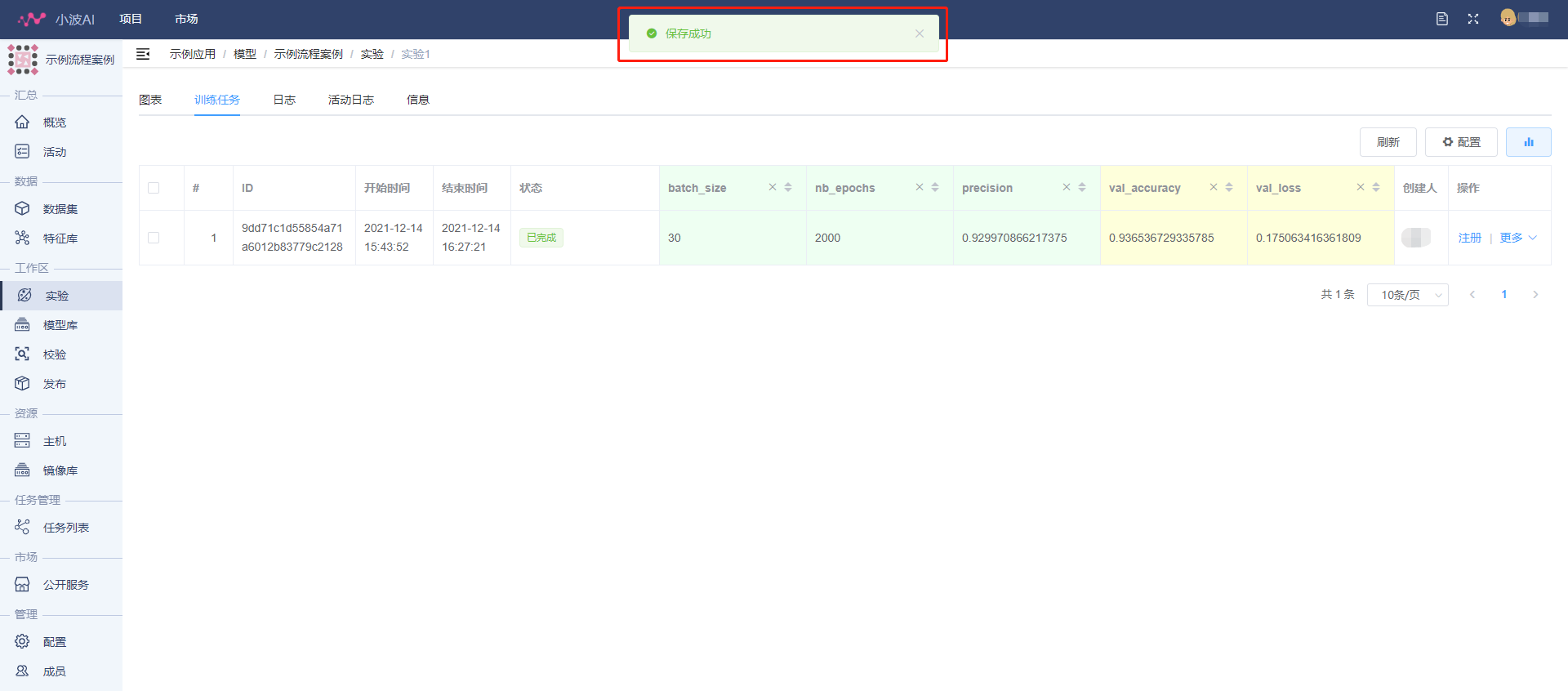Open 特征库 icon in sidebar
Screen dimensions: 1568x691
tap(22, 239)
